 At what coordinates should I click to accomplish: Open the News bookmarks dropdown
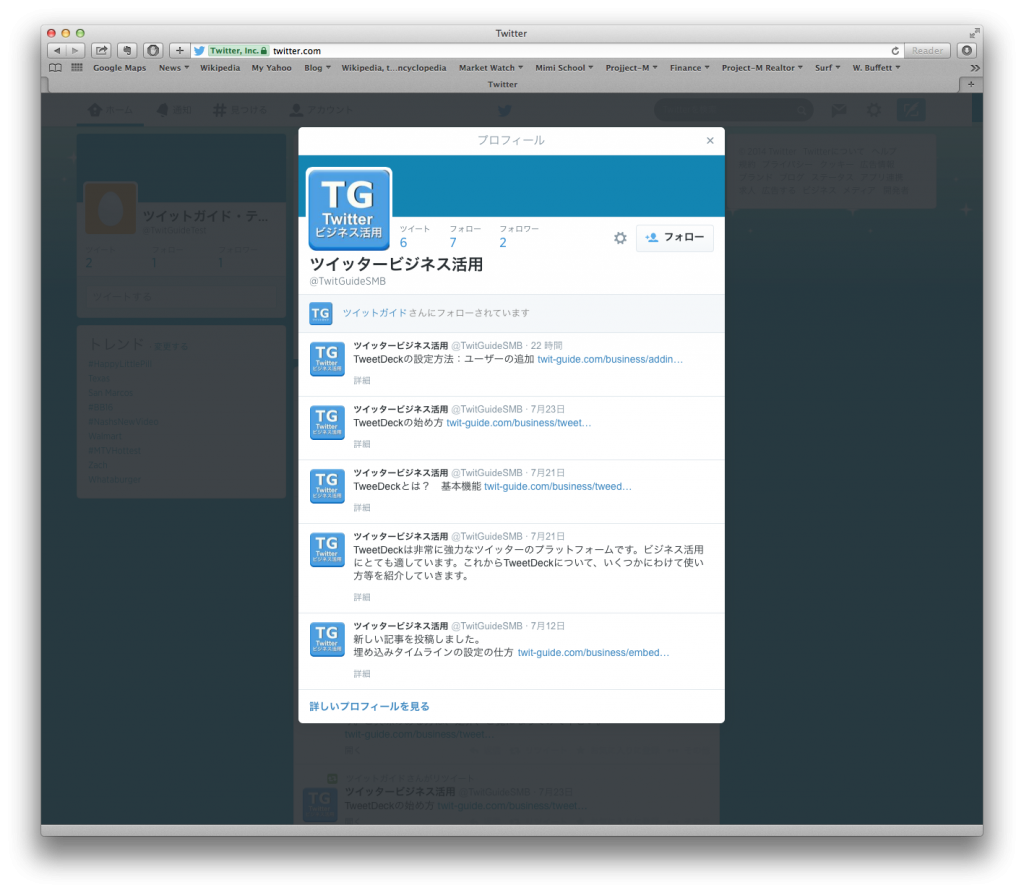tap(174, 68)
